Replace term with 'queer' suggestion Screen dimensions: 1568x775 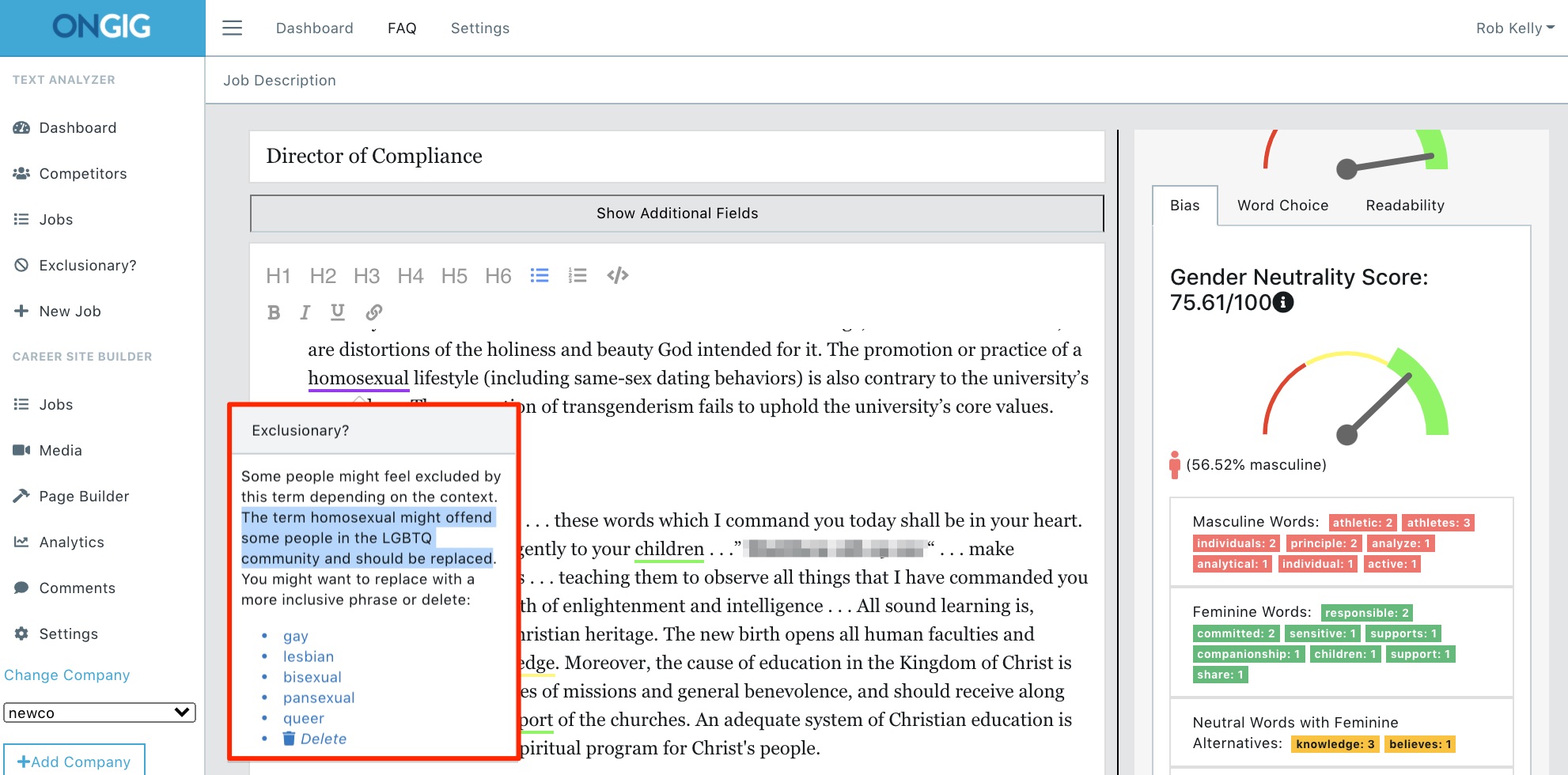(x=304, y=718)
